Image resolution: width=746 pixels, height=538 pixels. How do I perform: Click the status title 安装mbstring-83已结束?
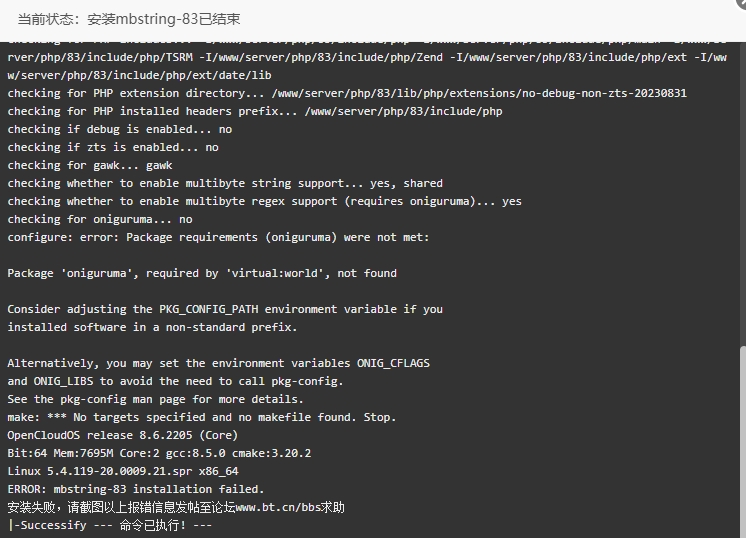(164, 19)
